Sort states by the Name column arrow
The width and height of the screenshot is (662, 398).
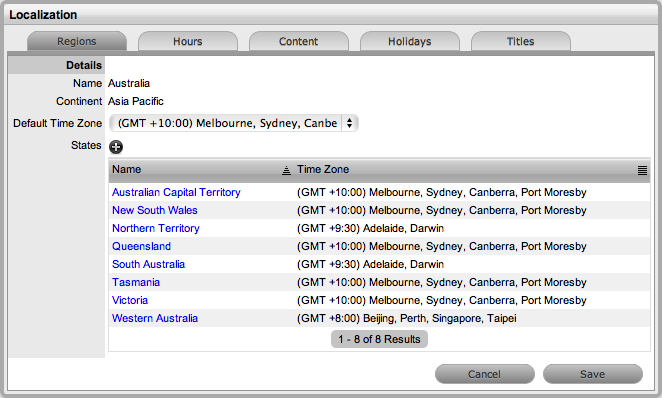[x=286, y=170]
